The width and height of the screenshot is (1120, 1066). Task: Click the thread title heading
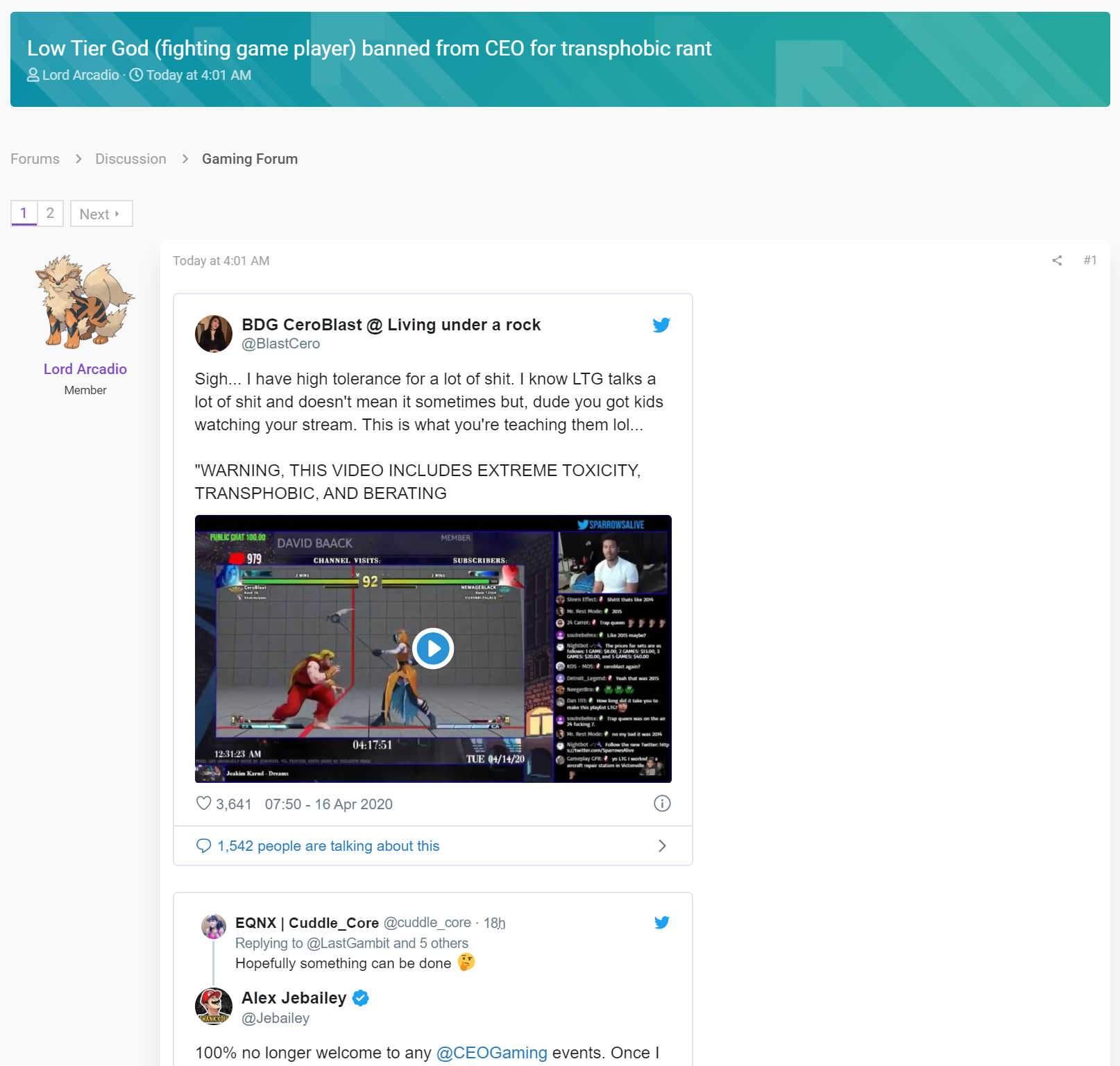(369, 49)
